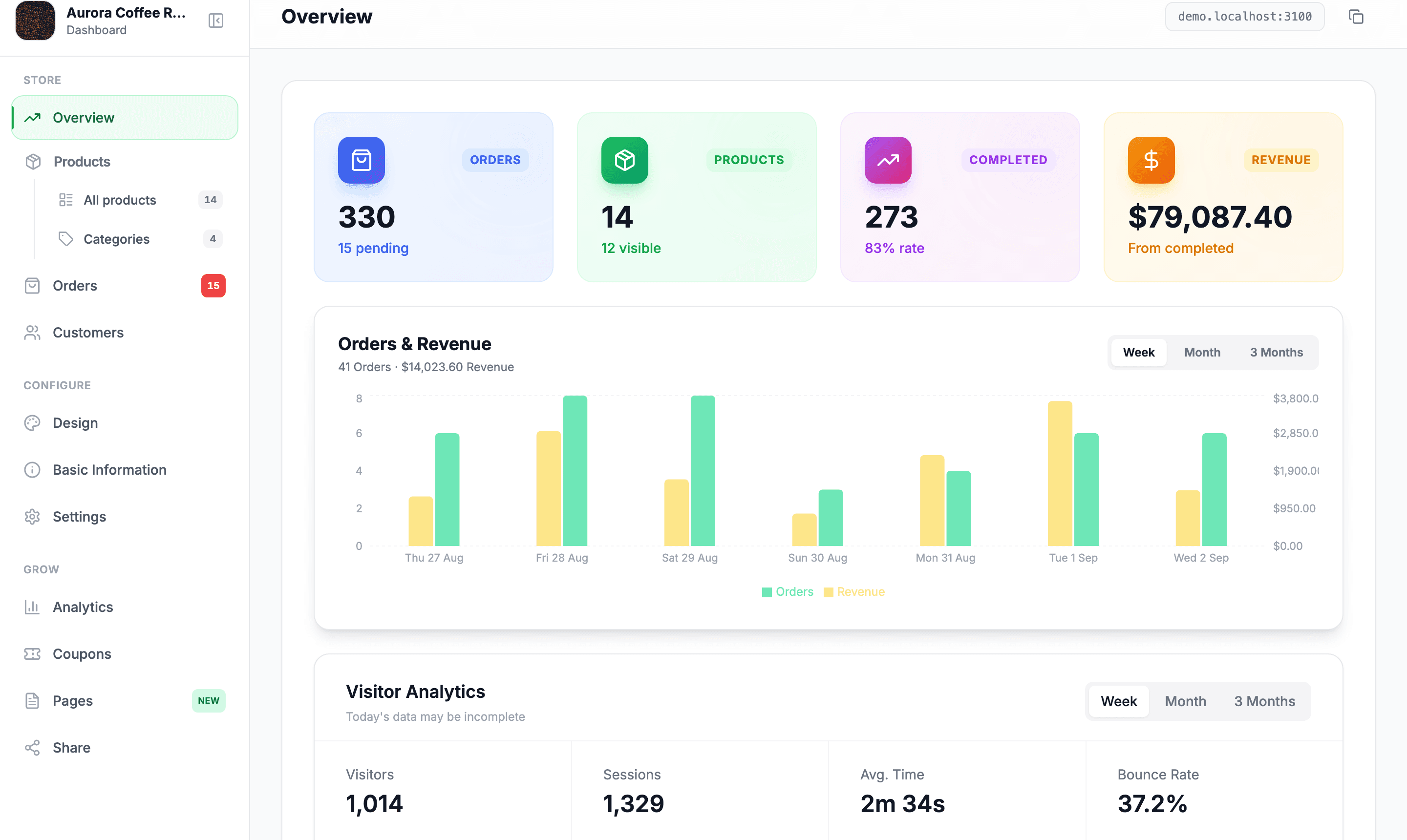1407x840 pixels.
Task: Click the 15 pending orders link
Action: click(373, 249)
